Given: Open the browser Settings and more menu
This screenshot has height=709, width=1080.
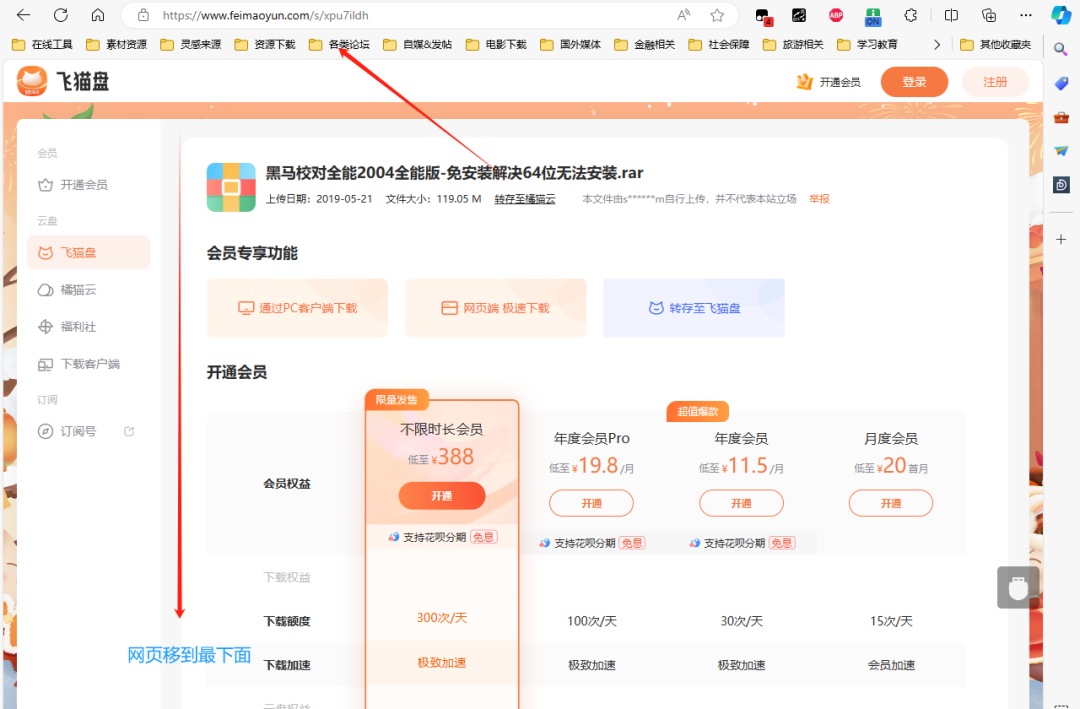Looking at the screenshot, I should coord(1026,15).
